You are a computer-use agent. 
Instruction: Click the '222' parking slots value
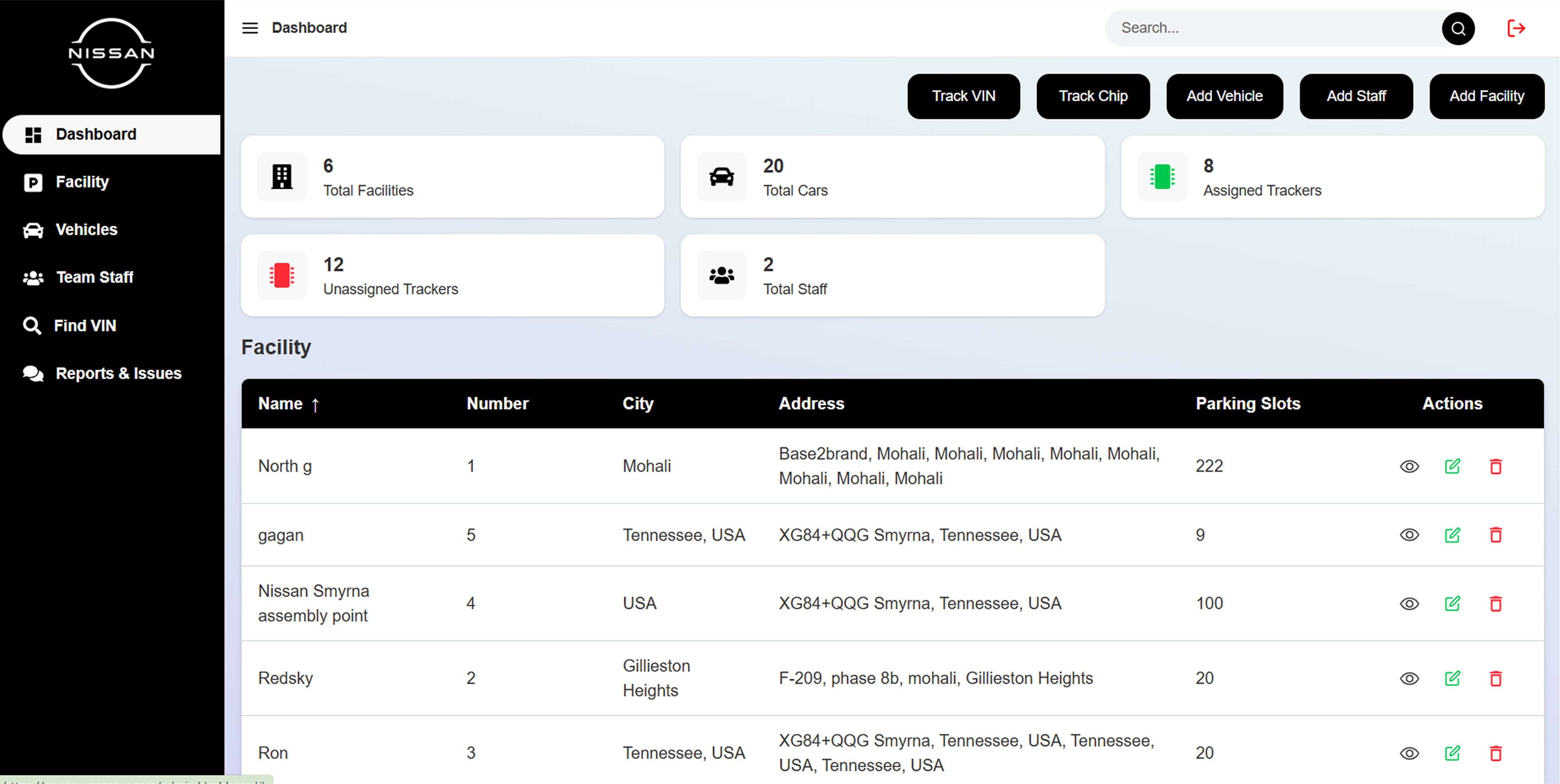coord(1209,466)
